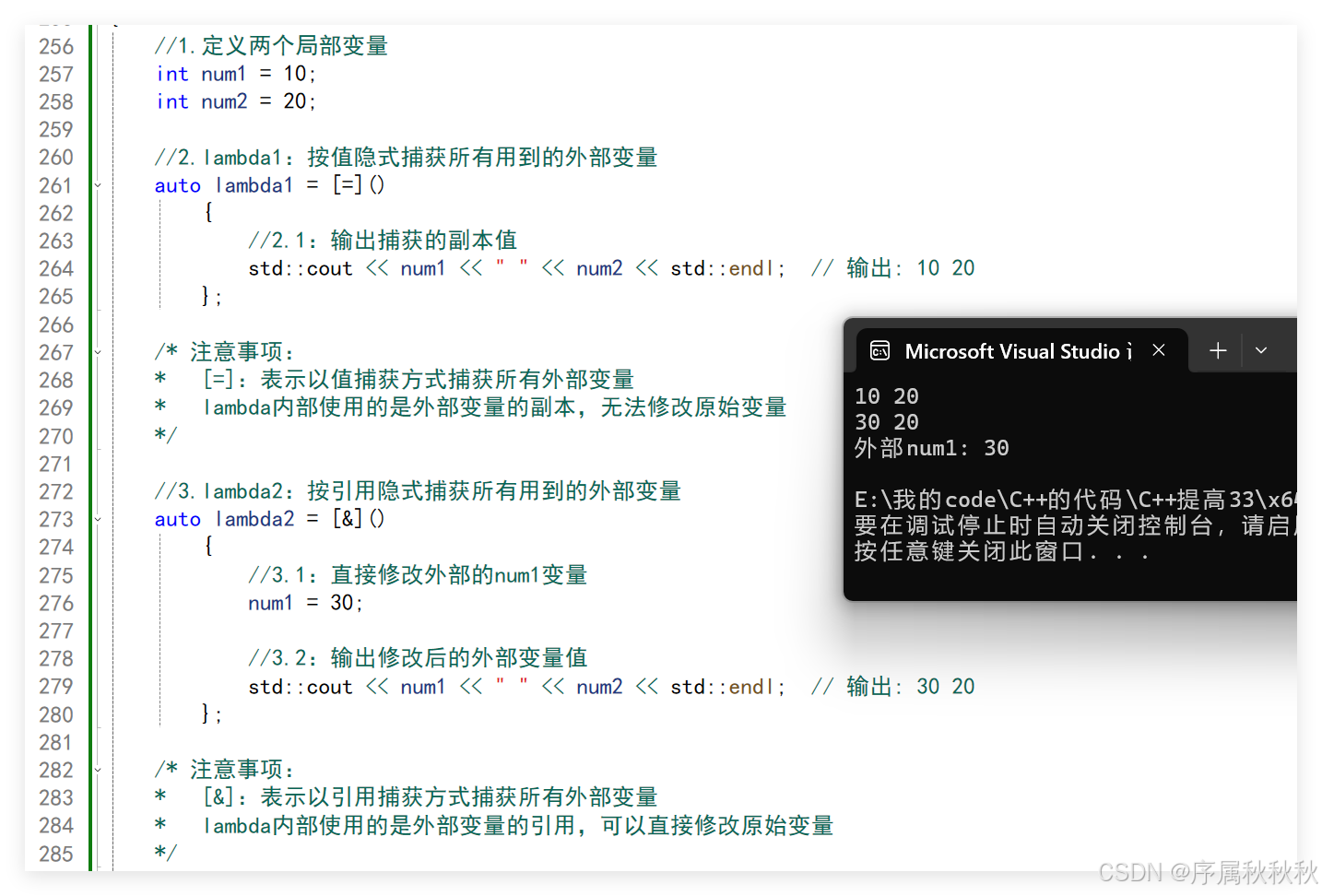1322x896 pixels.
Task: Click comment '//3.1: 直接修改外部的num1变量'
Action: tap(418, 575)
